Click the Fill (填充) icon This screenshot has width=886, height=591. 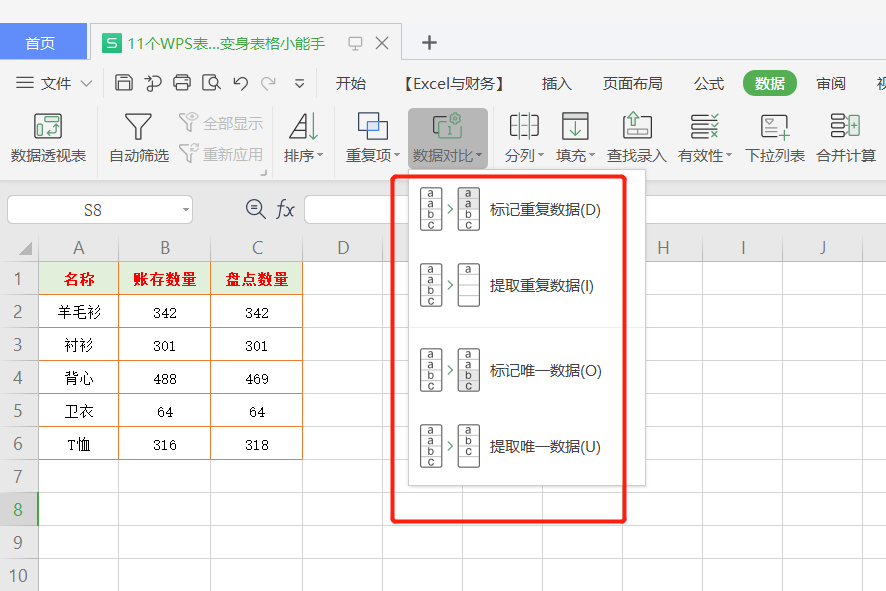pos(575,126)
